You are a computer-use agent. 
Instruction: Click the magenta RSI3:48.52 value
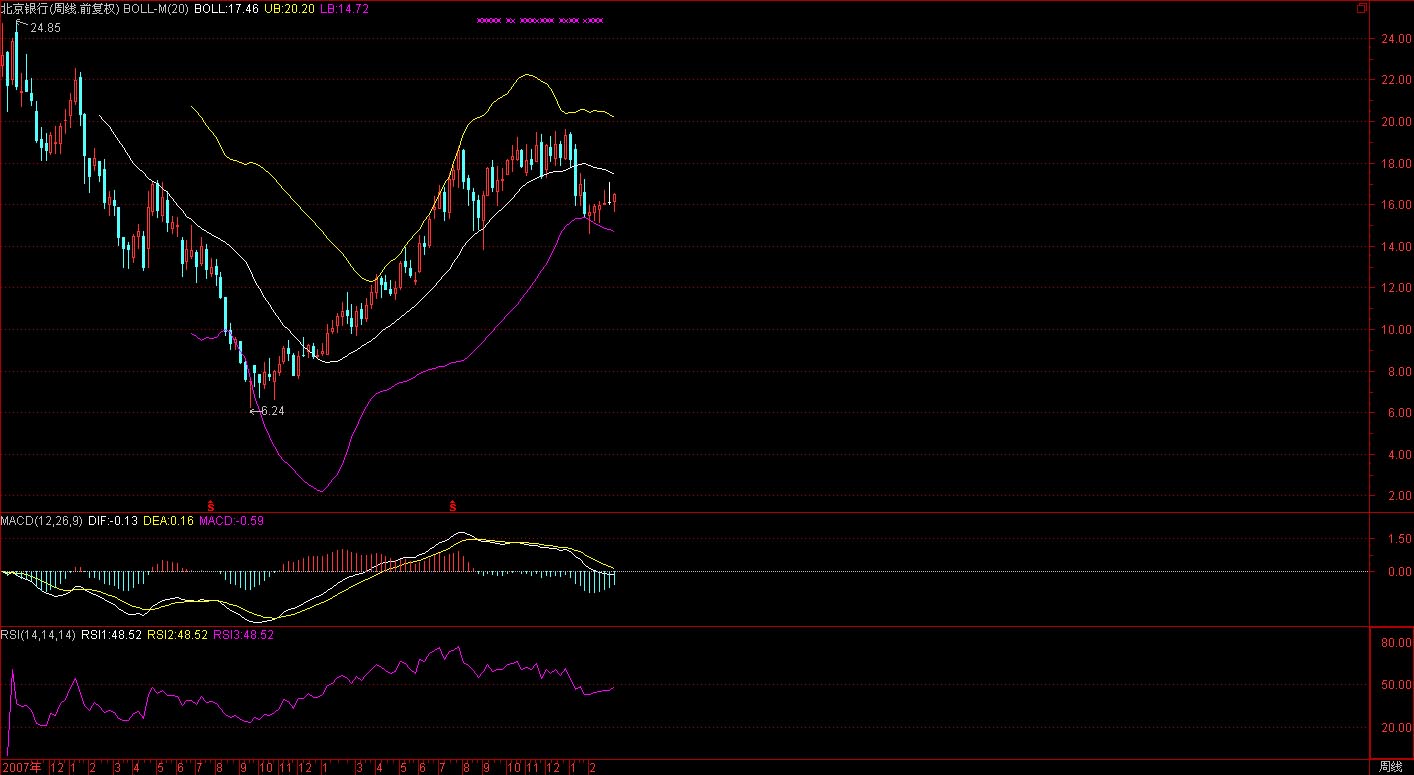tap(244, 634)
